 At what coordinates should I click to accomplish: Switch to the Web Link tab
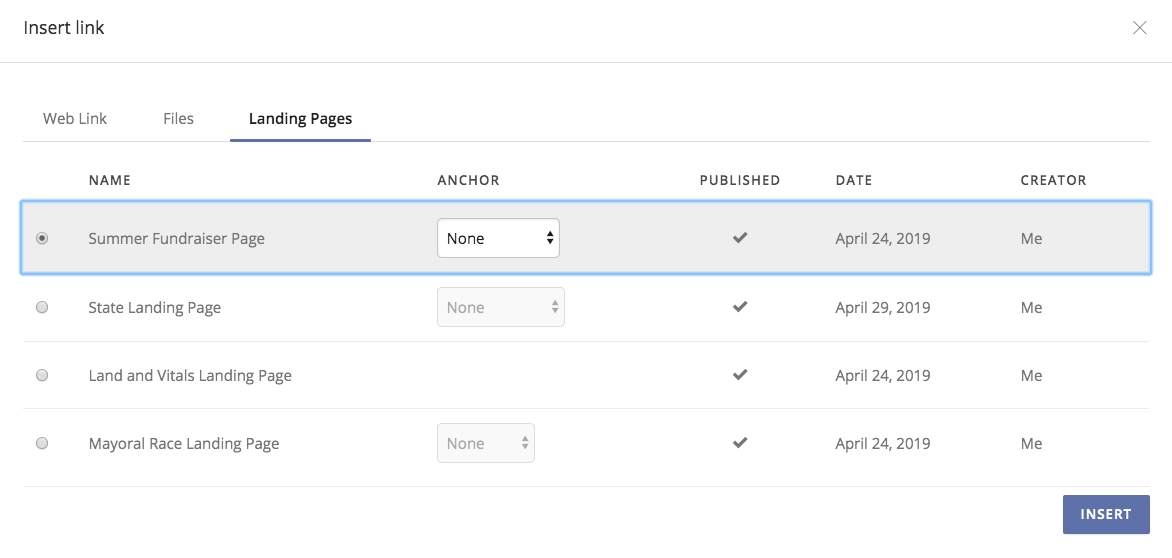click(x=75, y=119)
